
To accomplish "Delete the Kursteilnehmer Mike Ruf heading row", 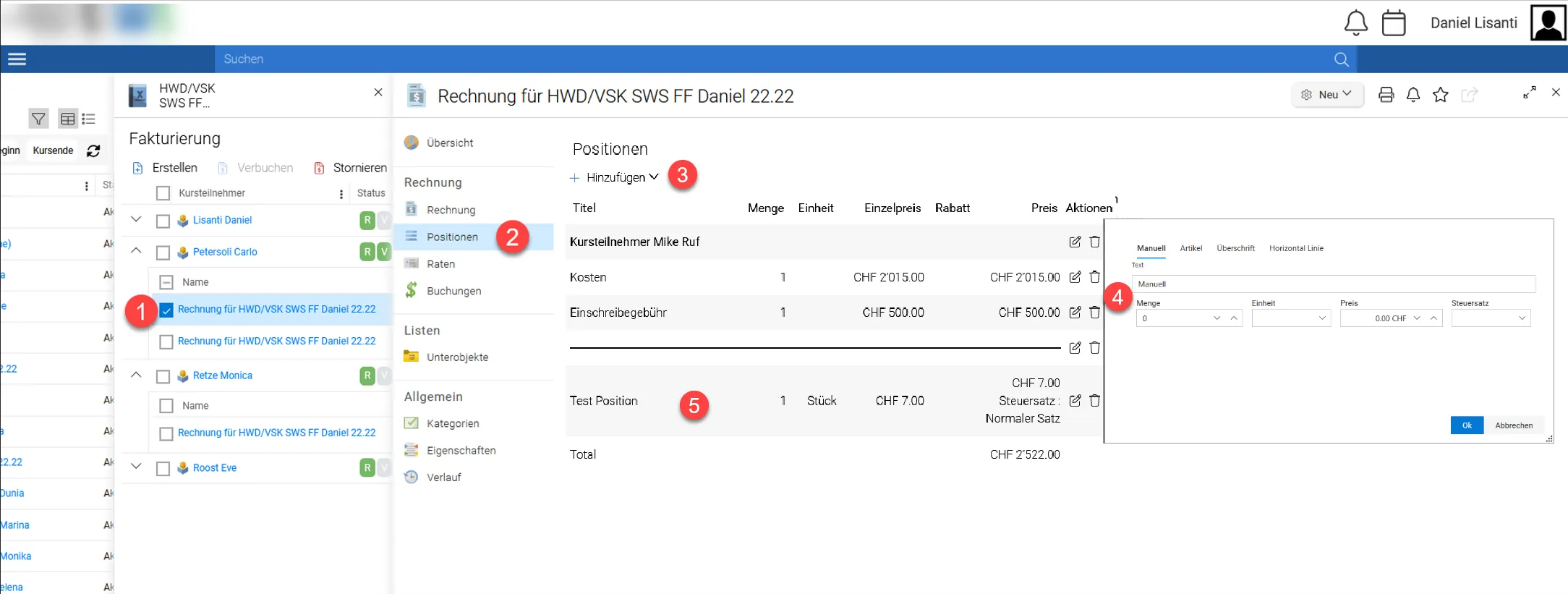I will [x=1095, y=242].
